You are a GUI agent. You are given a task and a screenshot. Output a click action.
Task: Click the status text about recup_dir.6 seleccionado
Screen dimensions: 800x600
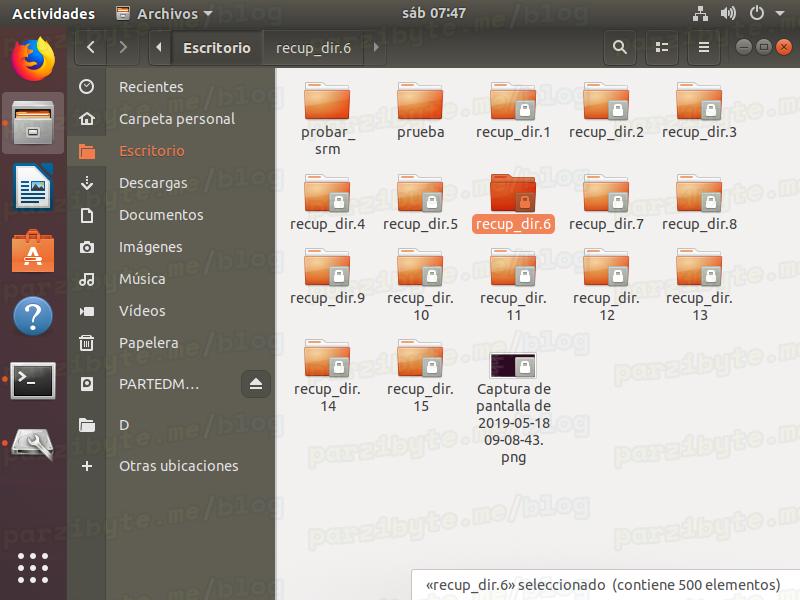(x=603, y=585)
